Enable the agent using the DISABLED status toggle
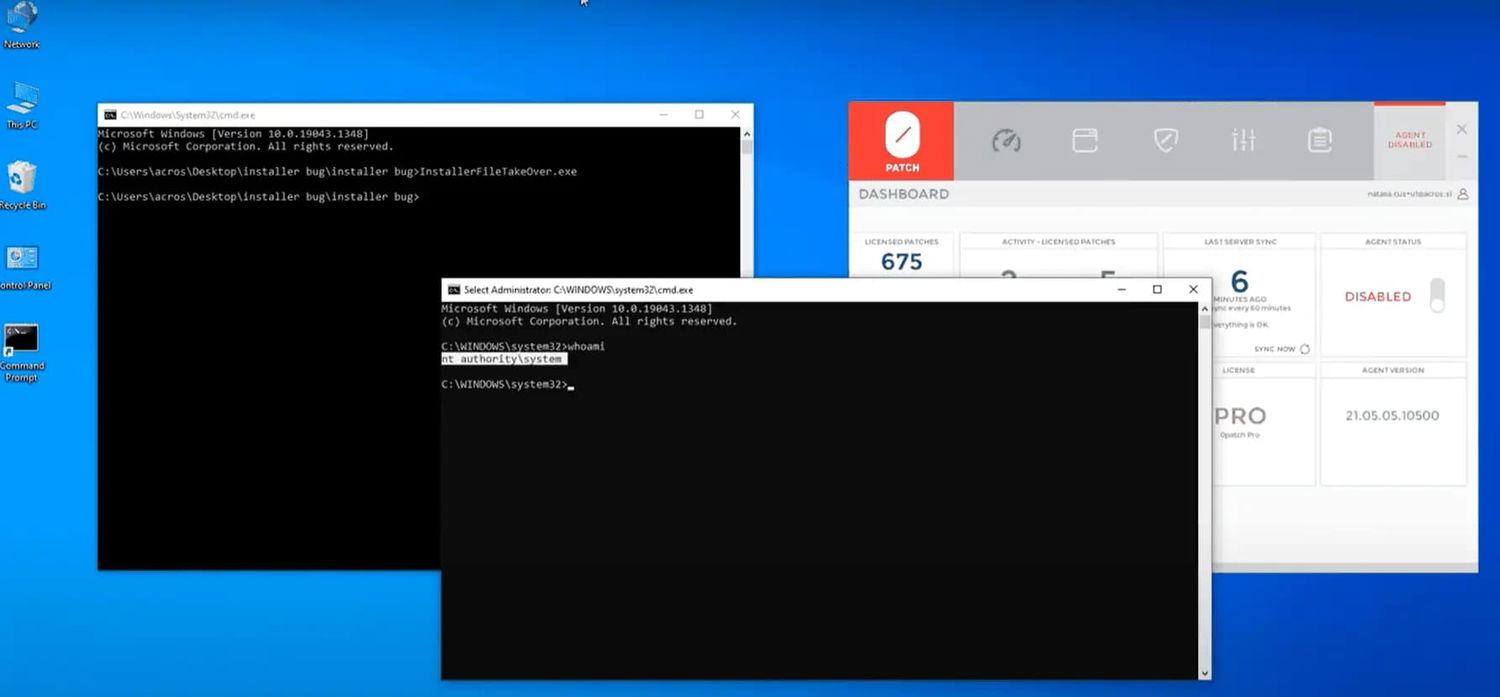 pos(1437,296)
